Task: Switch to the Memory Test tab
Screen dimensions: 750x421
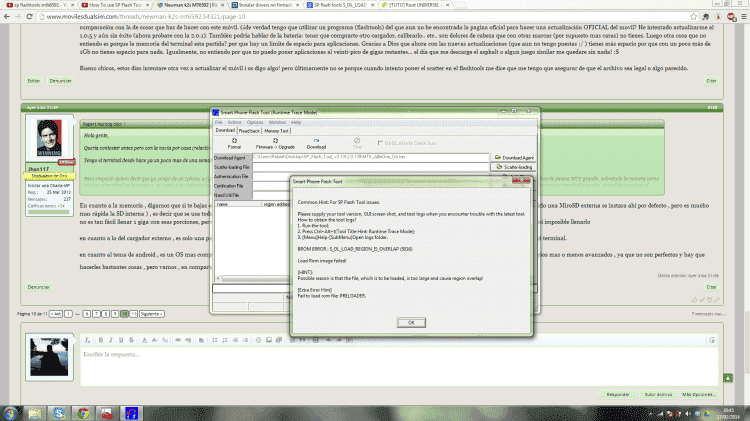Action: (x=276, y=131)
